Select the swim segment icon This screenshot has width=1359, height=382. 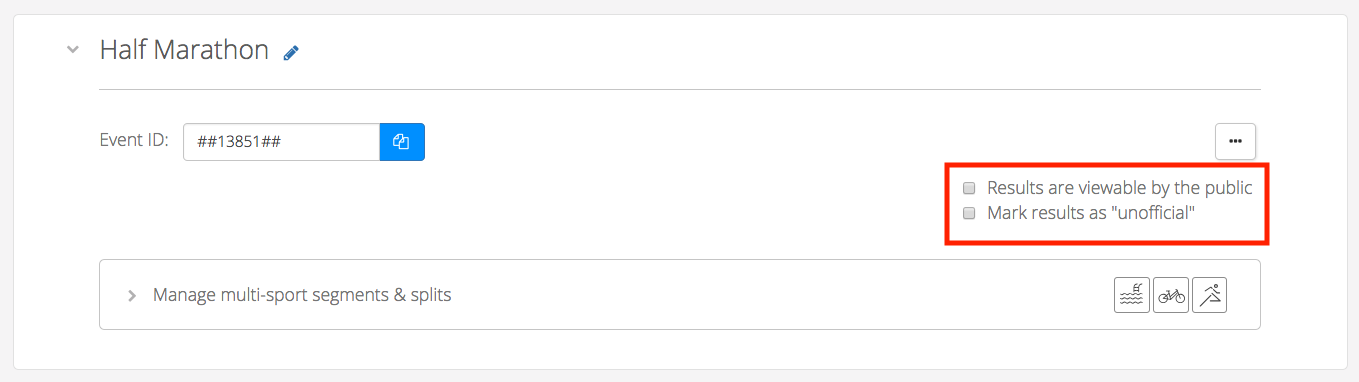(1132, 295)
